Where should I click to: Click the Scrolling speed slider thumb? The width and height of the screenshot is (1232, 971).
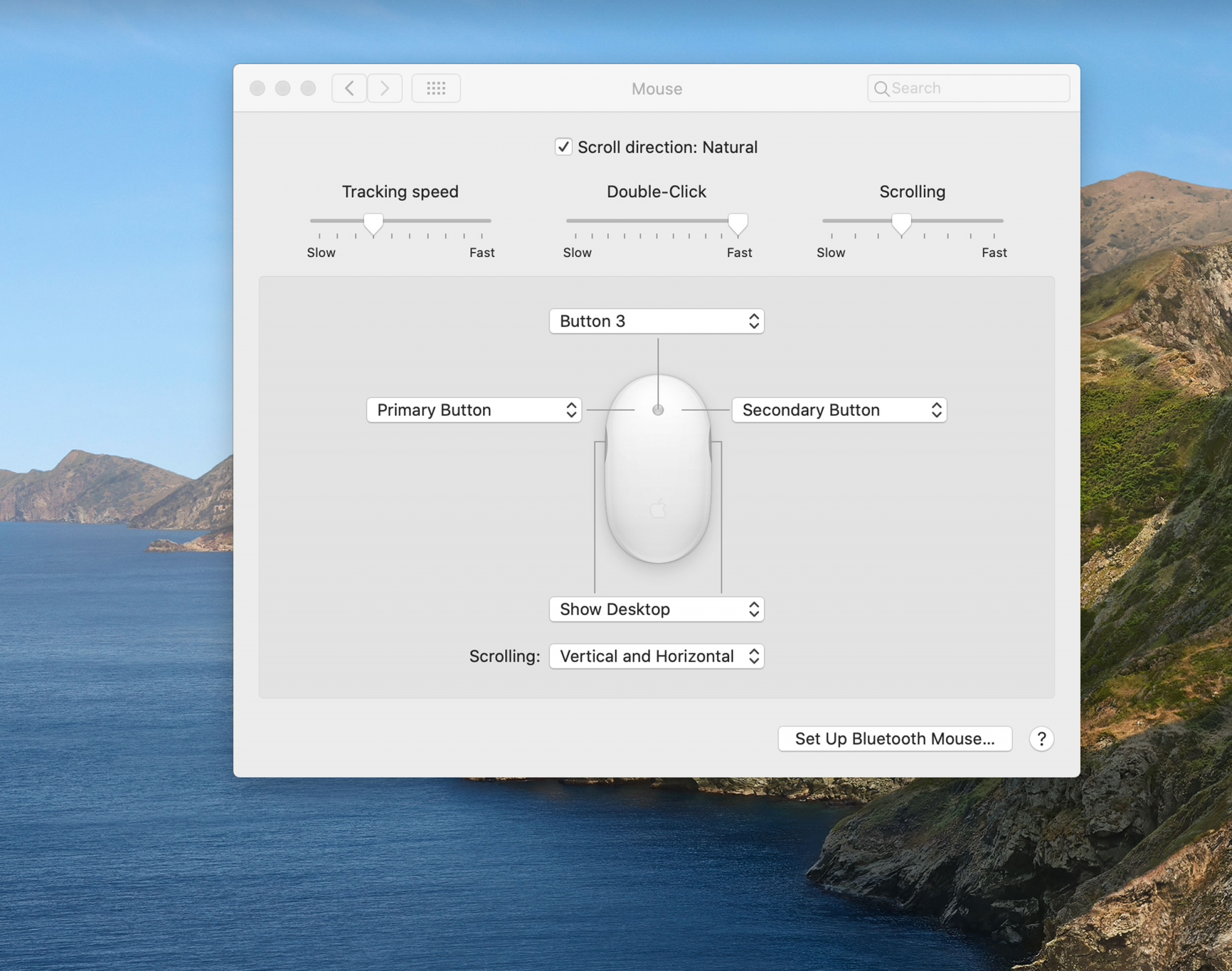901,224
